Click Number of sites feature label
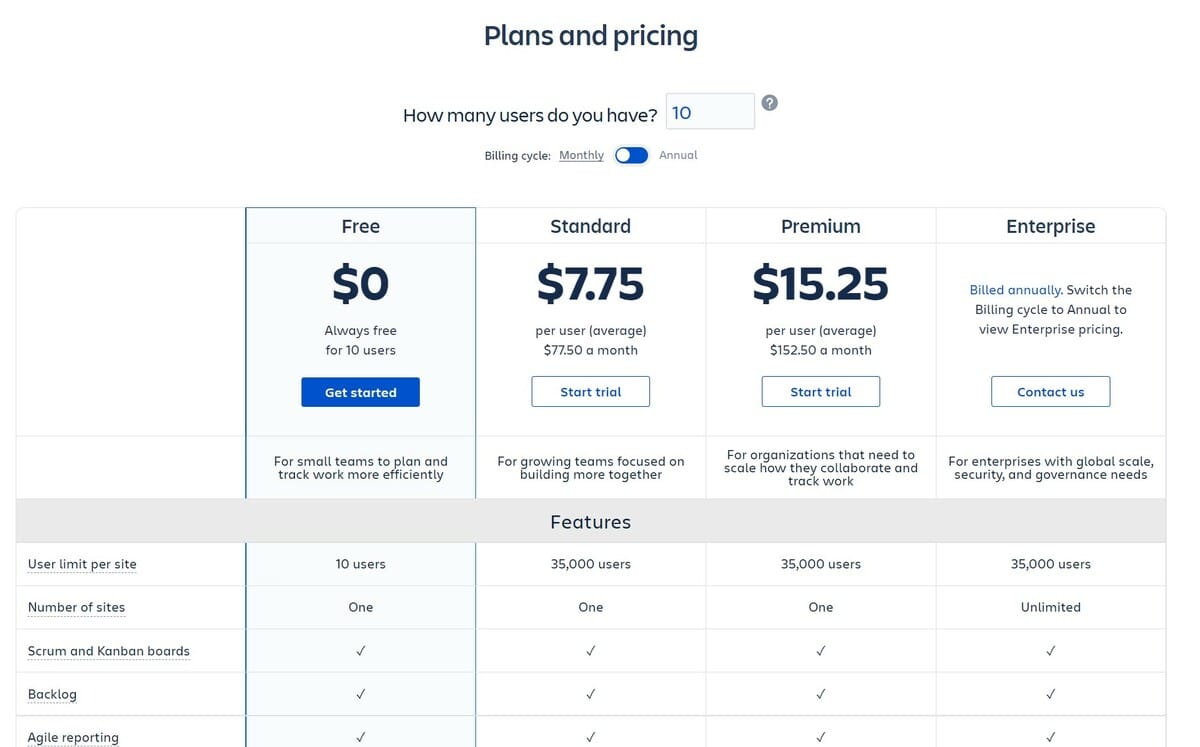 click(76, 607)
